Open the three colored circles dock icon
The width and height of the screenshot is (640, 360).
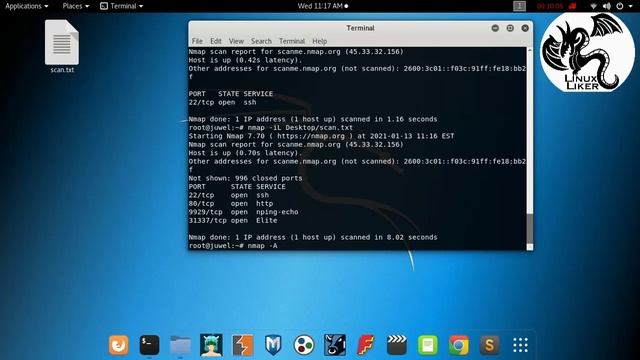pyautogui.click(x=304, y=345)
